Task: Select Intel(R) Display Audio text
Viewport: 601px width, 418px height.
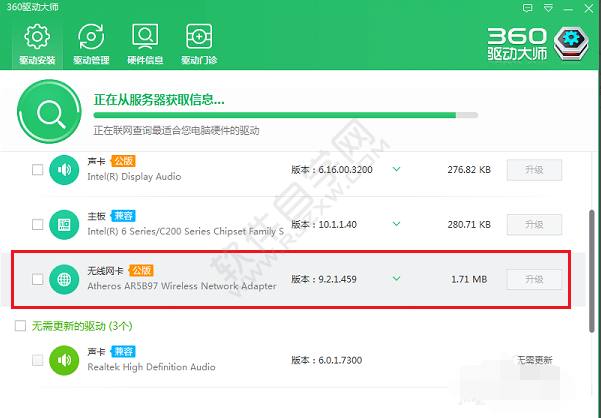Action: tap(134, 177)
